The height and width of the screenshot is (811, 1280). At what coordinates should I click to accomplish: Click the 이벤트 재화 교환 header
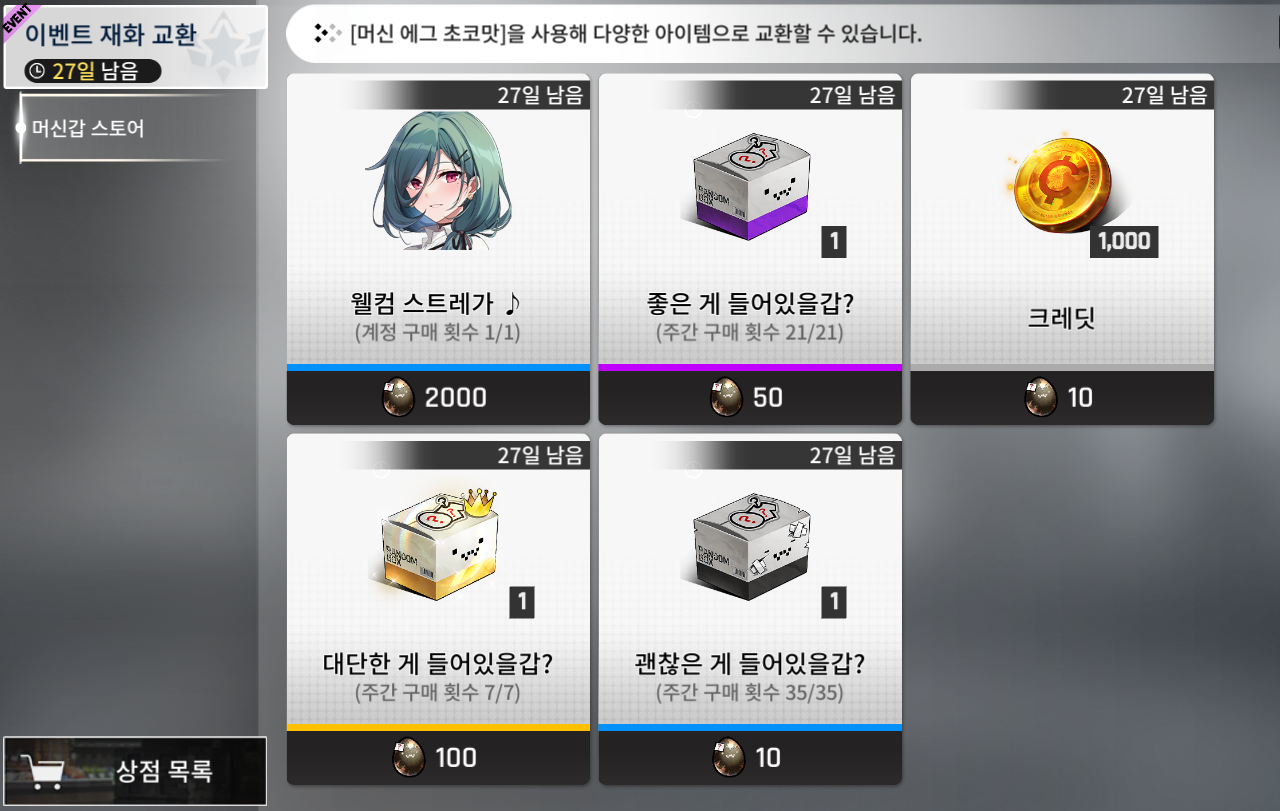pos(111,34)
